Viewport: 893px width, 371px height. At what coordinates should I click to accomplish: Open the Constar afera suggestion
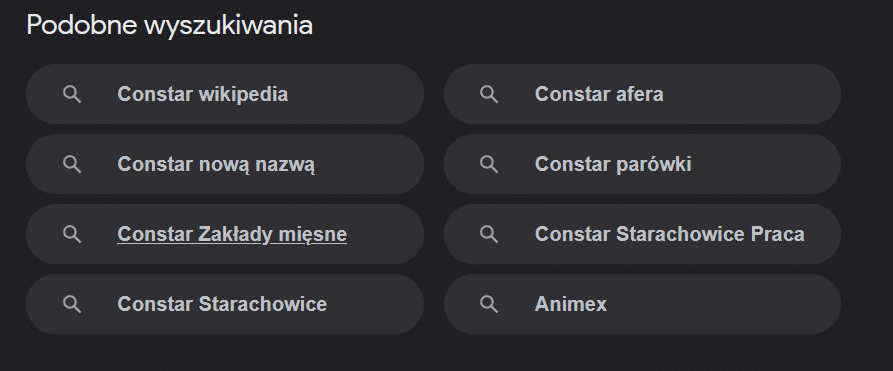599,94
